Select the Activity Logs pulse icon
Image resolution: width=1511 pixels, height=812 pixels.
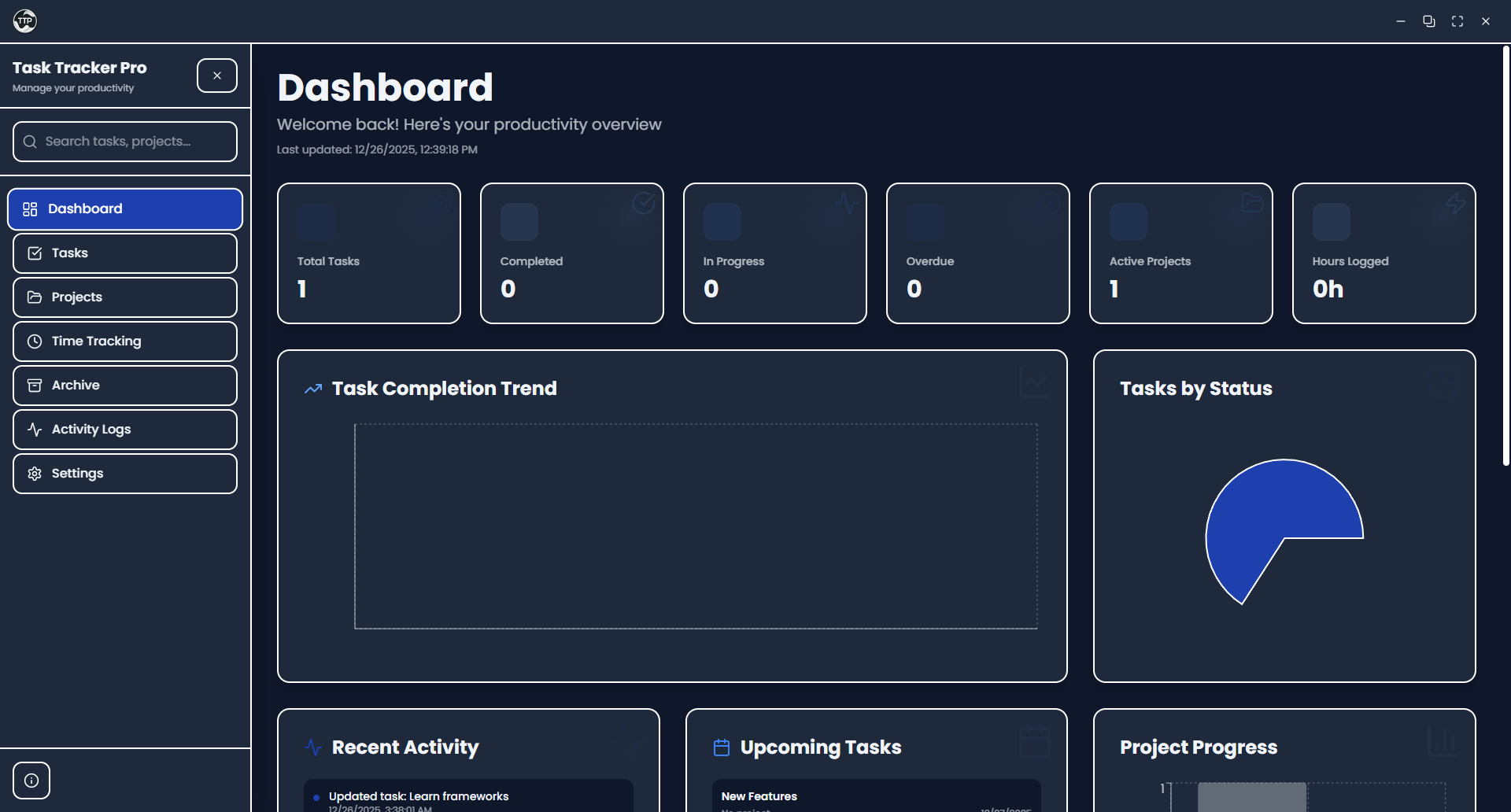[x=35, y=429]
